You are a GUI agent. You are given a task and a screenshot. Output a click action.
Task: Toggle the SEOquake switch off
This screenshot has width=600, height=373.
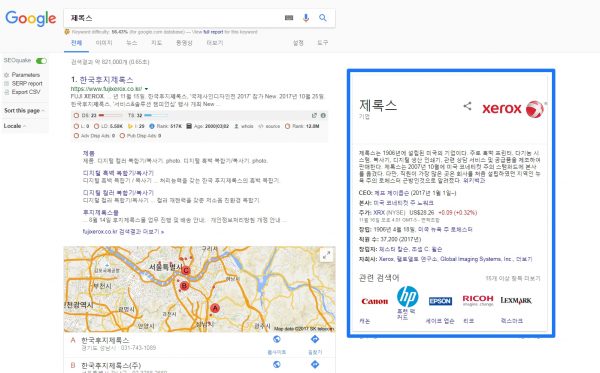pyautogui.click(x=41, y=61)
